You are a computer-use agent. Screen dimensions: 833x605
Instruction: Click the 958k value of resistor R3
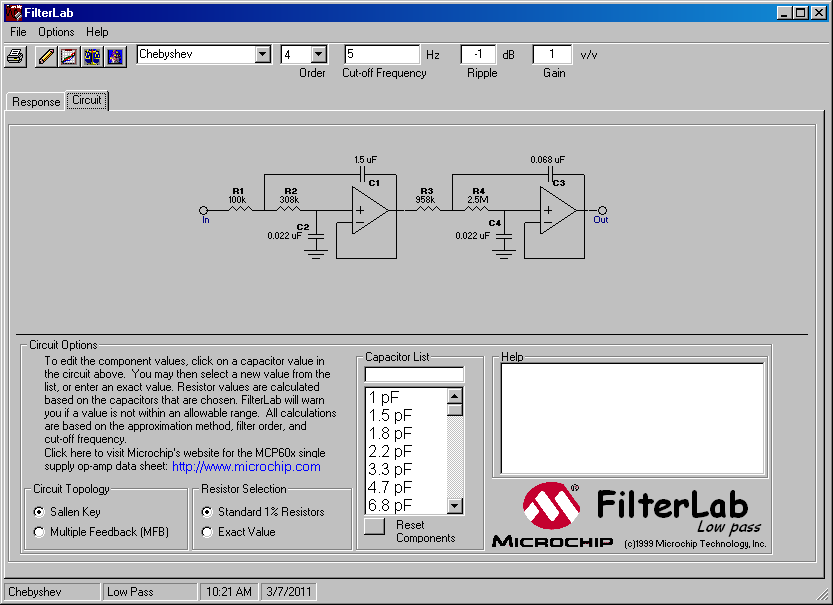426,200
